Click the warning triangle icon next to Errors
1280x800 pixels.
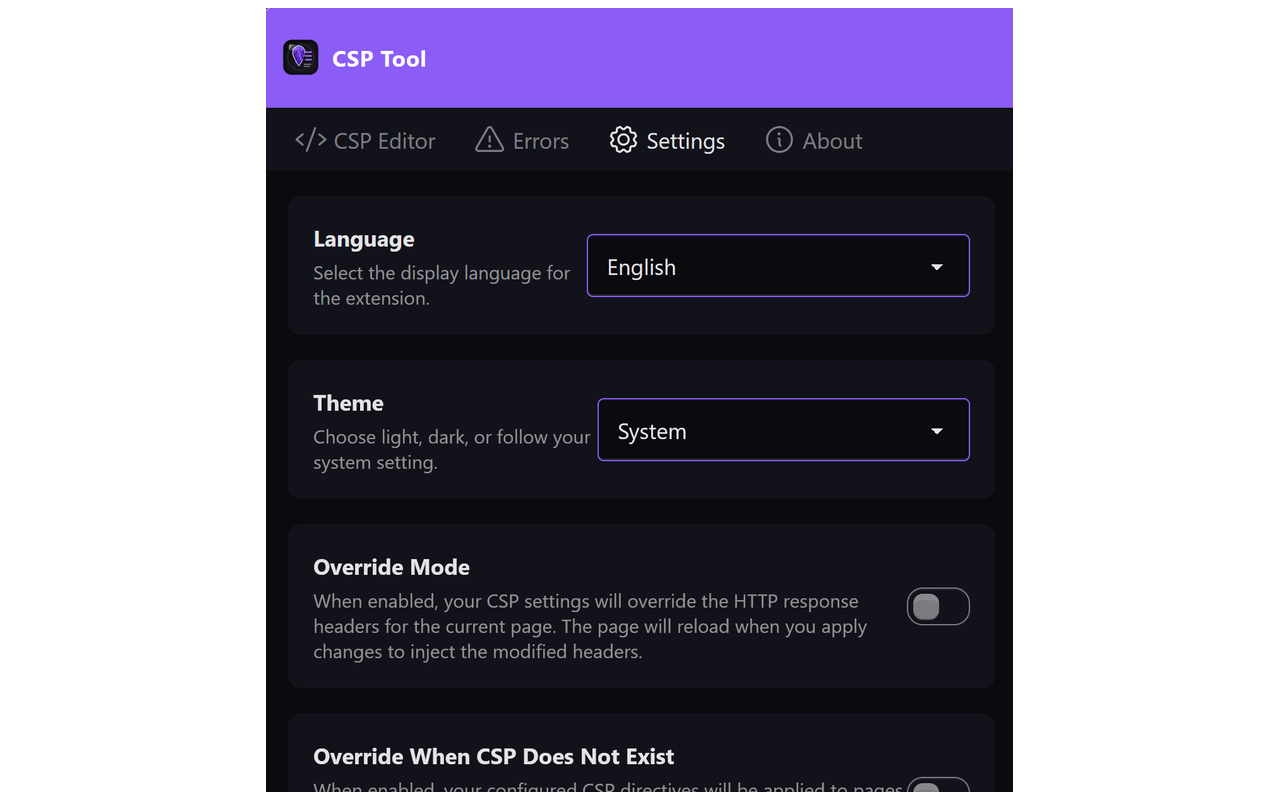[x=488, y=140]
